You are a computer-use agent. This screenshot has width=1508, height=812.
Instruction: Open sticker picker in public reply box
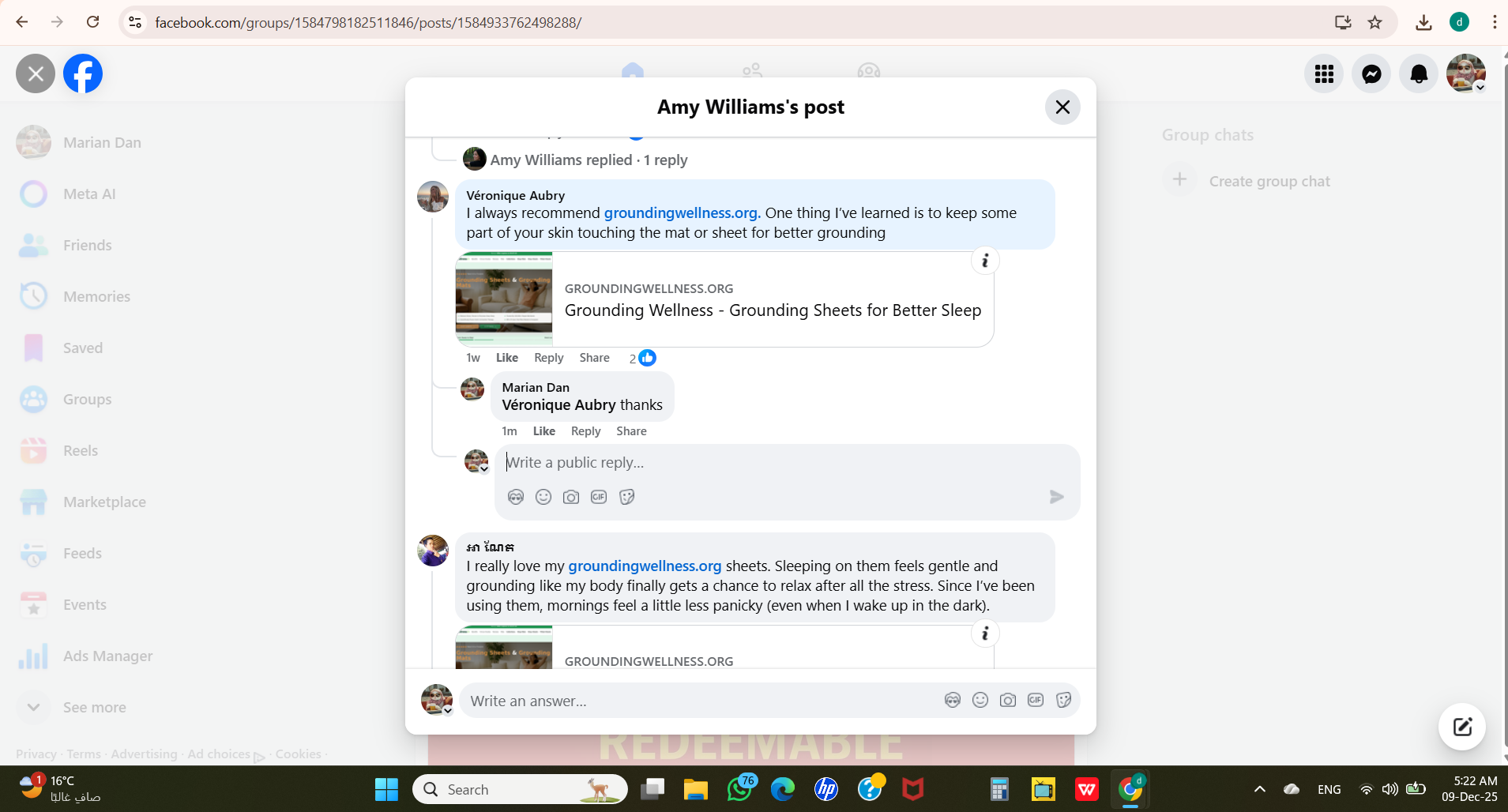tap(627, 497)
